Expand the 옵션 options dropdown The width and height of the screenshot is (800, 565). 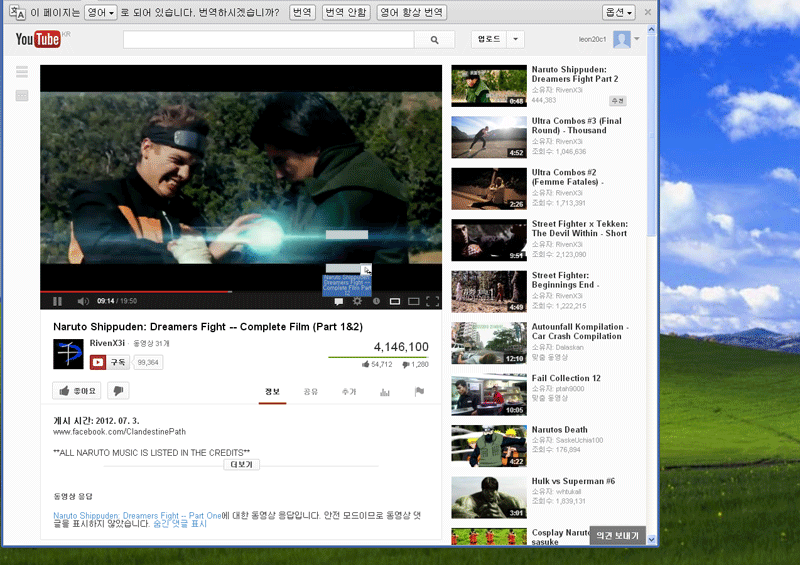[618, 12]
